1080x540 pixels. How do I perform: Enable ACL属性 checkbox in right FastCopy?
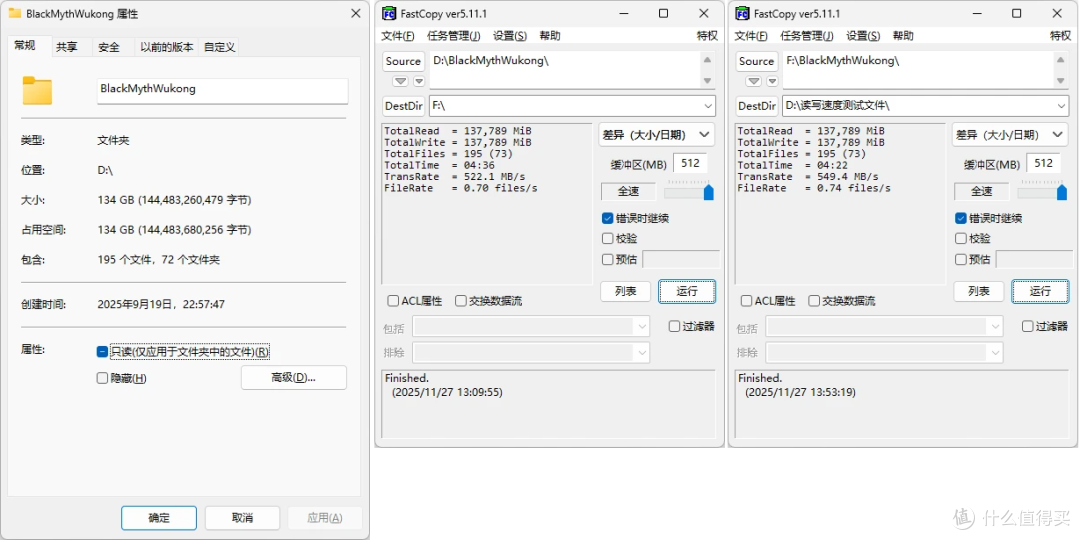tap(746, 301)
